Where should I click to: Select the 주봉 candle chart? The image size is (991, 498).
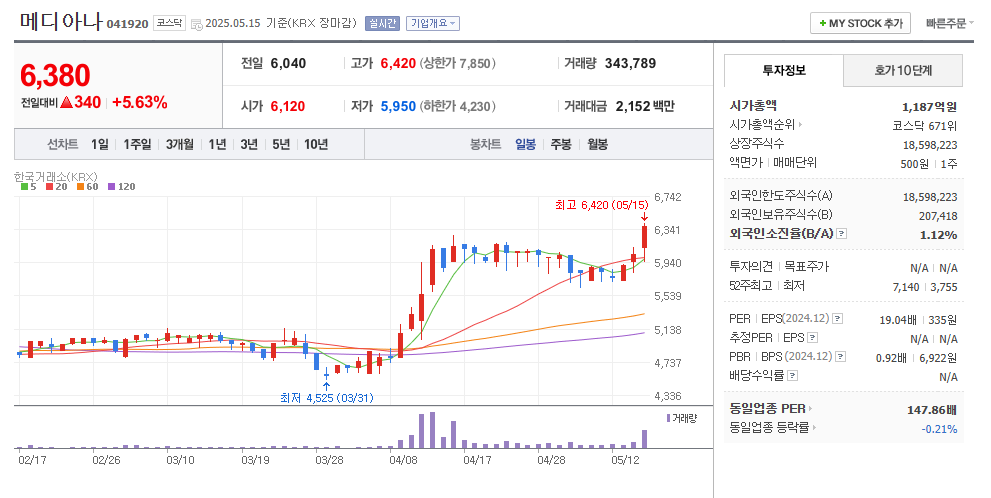(561, 145)
